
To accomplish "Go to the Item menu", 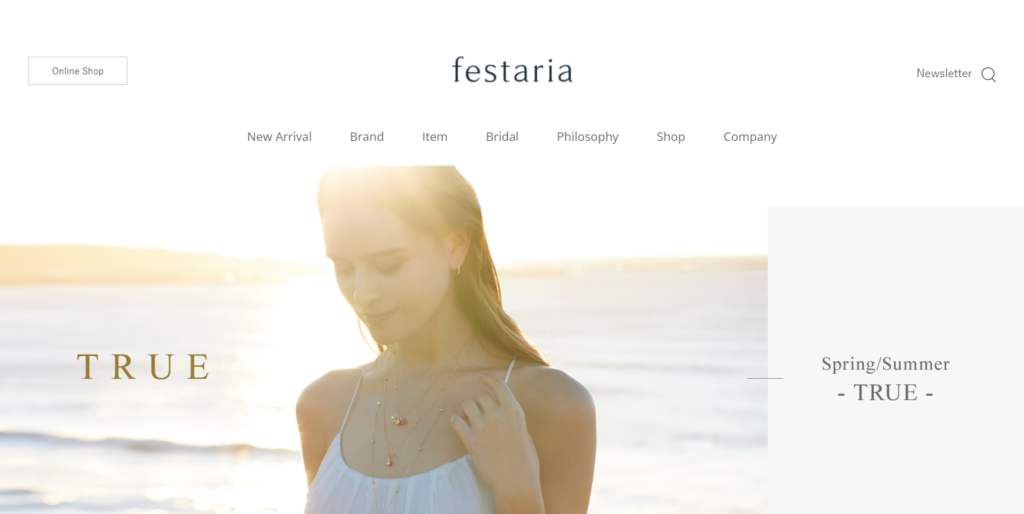I will pos(434,137).
